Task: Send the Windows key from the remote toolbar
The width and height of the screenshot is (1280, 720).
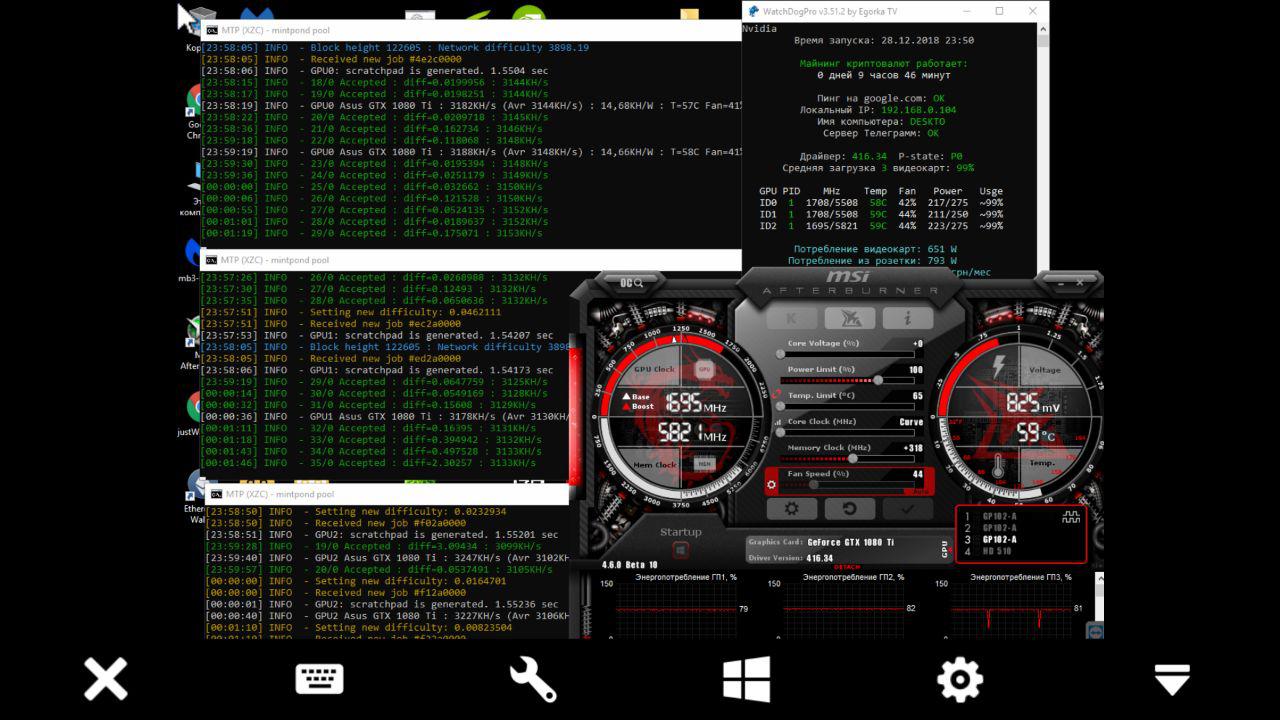Action: pyautogui.click(x=746, y=679)
